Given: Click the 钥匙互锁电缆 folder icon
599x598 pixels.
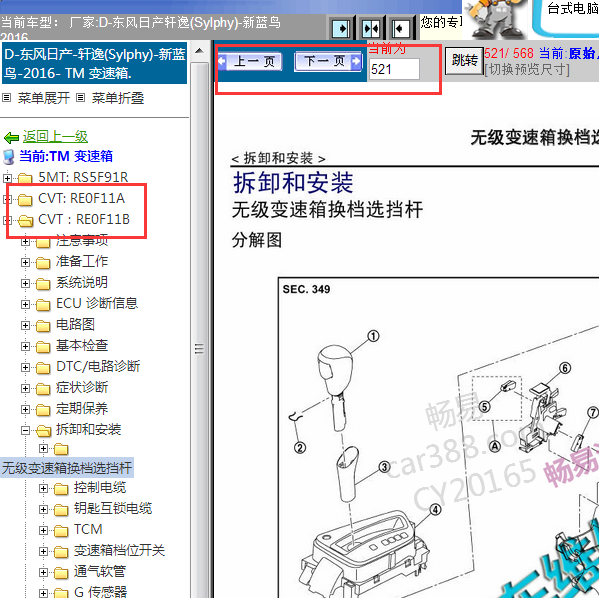Looking at the screenshot, I should click(61, 510).
